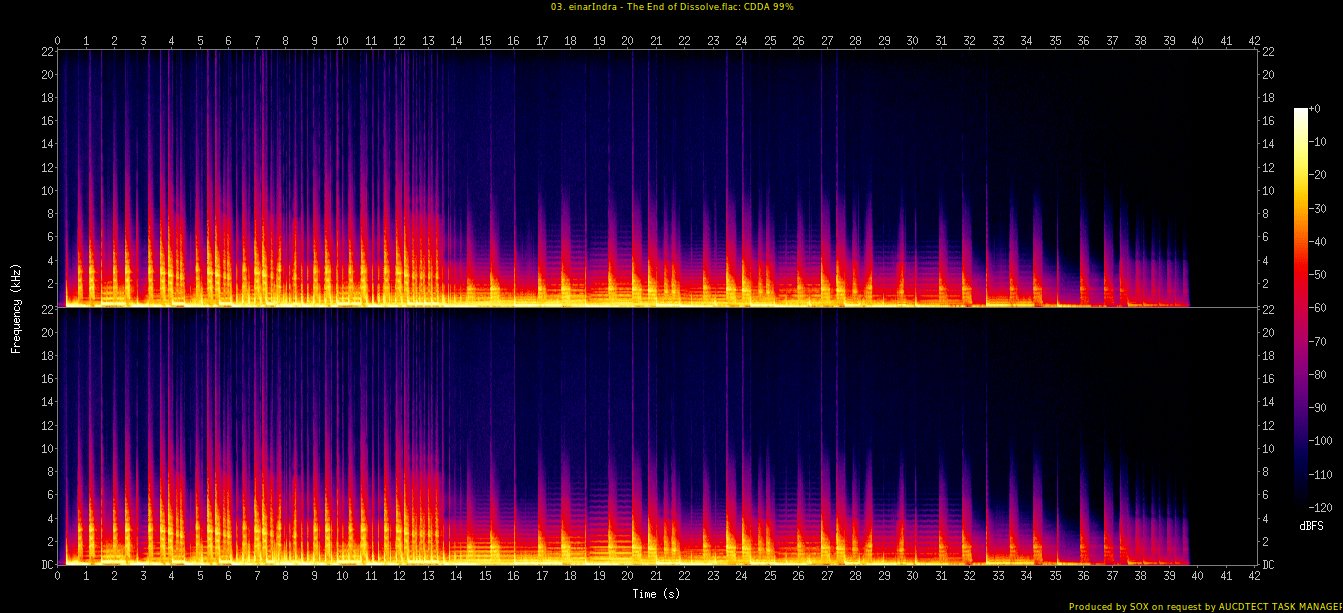
Task: Click the 20 second tick on the top time axis
Action: [x=627, y=41]
